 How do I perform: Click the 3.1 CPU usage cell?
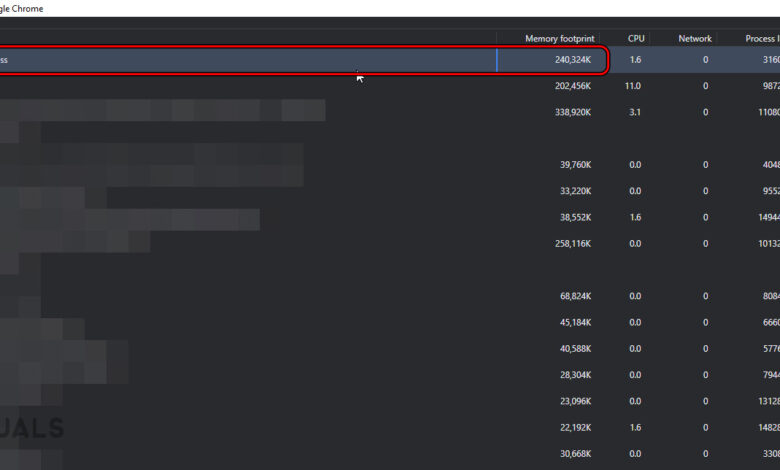634,112
